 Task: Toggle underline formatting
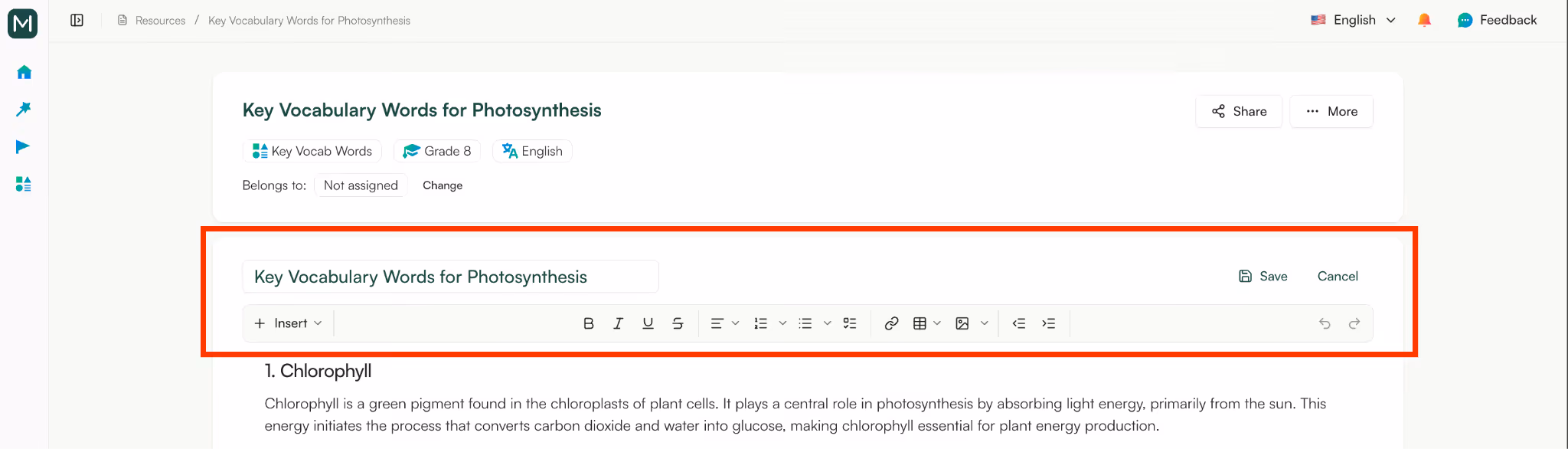648,323
